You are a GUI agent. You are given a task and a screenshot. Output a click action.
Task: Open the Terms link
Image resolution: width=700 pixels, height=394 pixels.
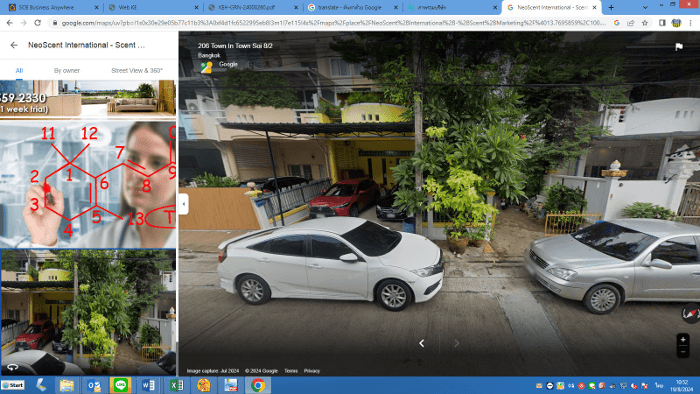pos(291,371)
